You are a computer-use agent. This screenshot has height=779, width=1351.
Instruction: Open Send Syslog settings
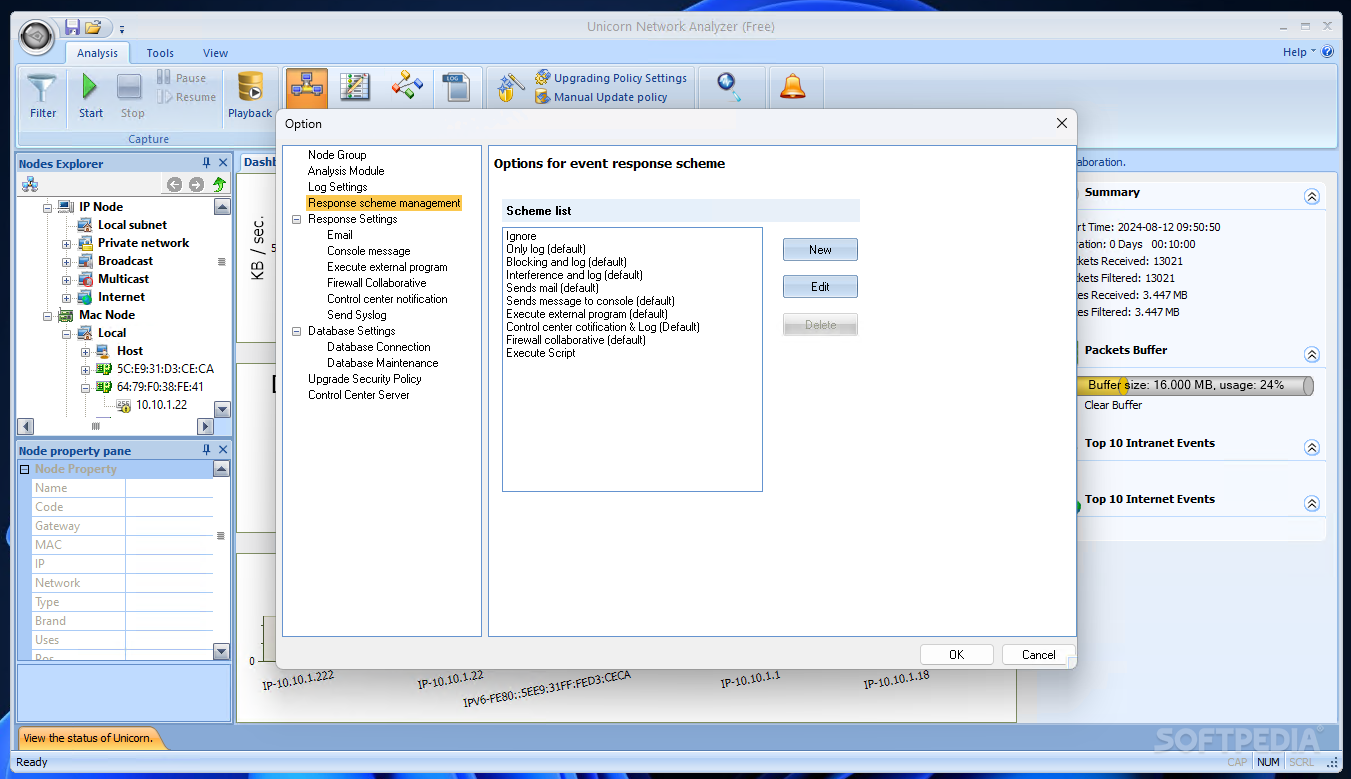(356, 315)
